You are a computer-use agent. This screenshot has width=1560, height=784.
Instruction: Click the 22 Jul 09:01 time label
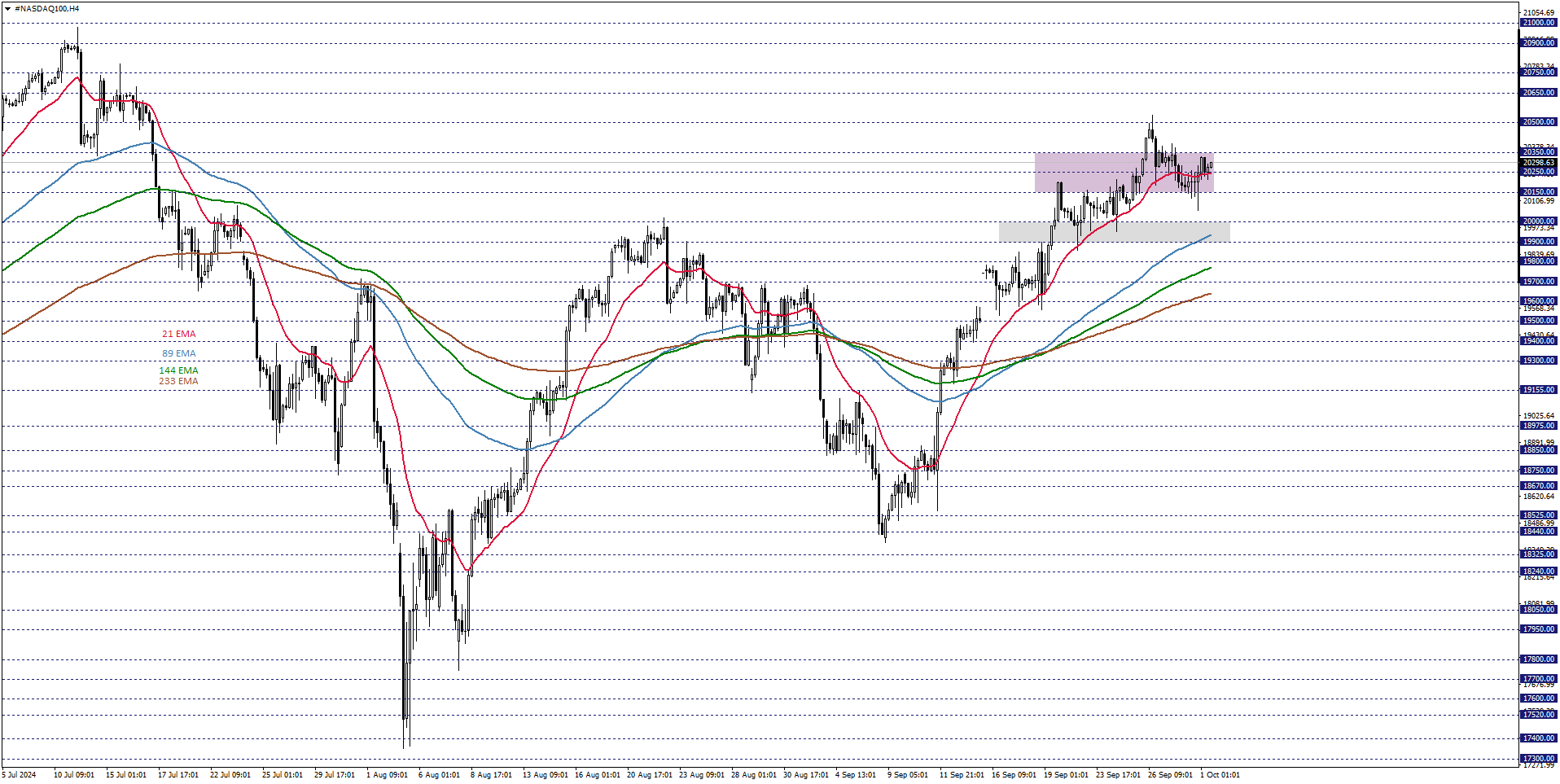pyautogui.click(x=230, y=775)
